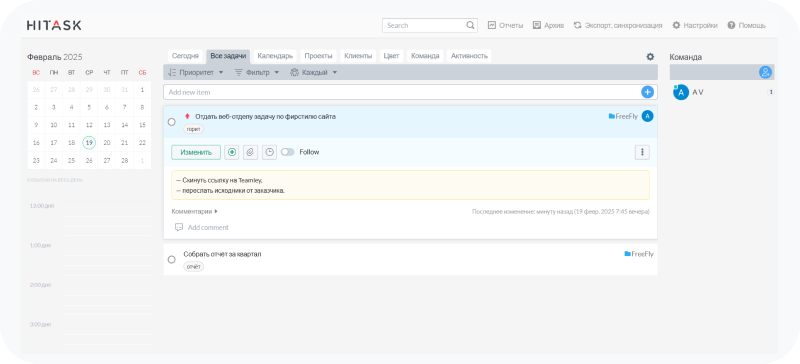Click the 12:00 дня time slot
The width and height of the screenshot is (800, 364).
108,206
